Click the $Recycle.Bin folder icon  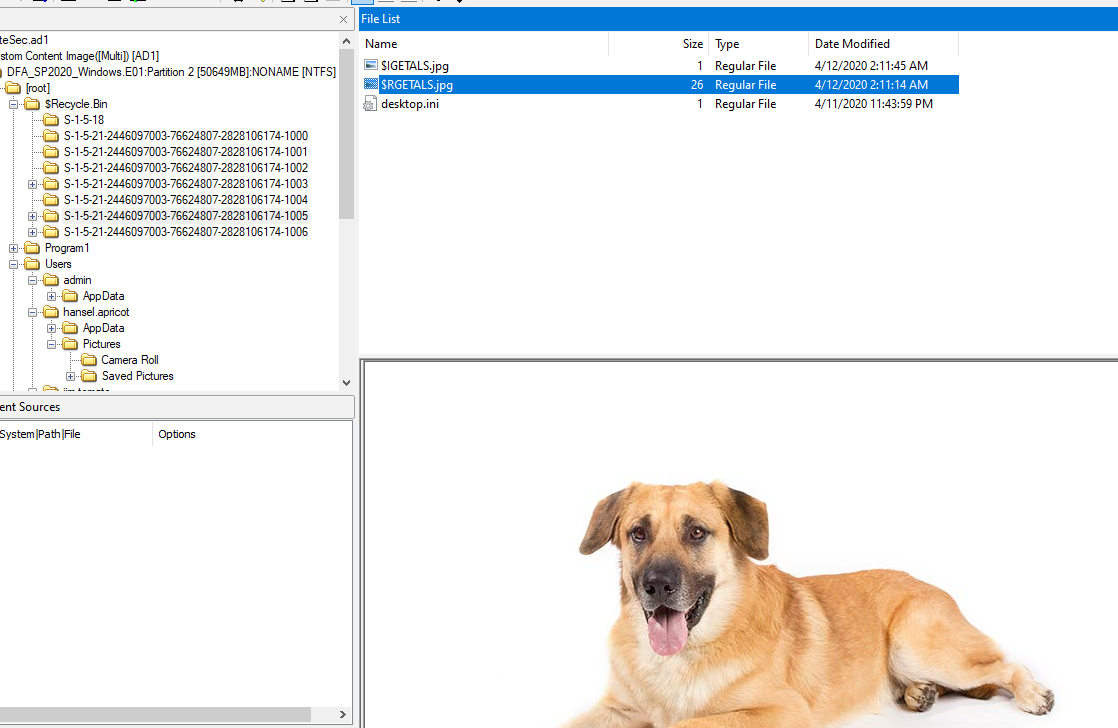tap(32, 104)
